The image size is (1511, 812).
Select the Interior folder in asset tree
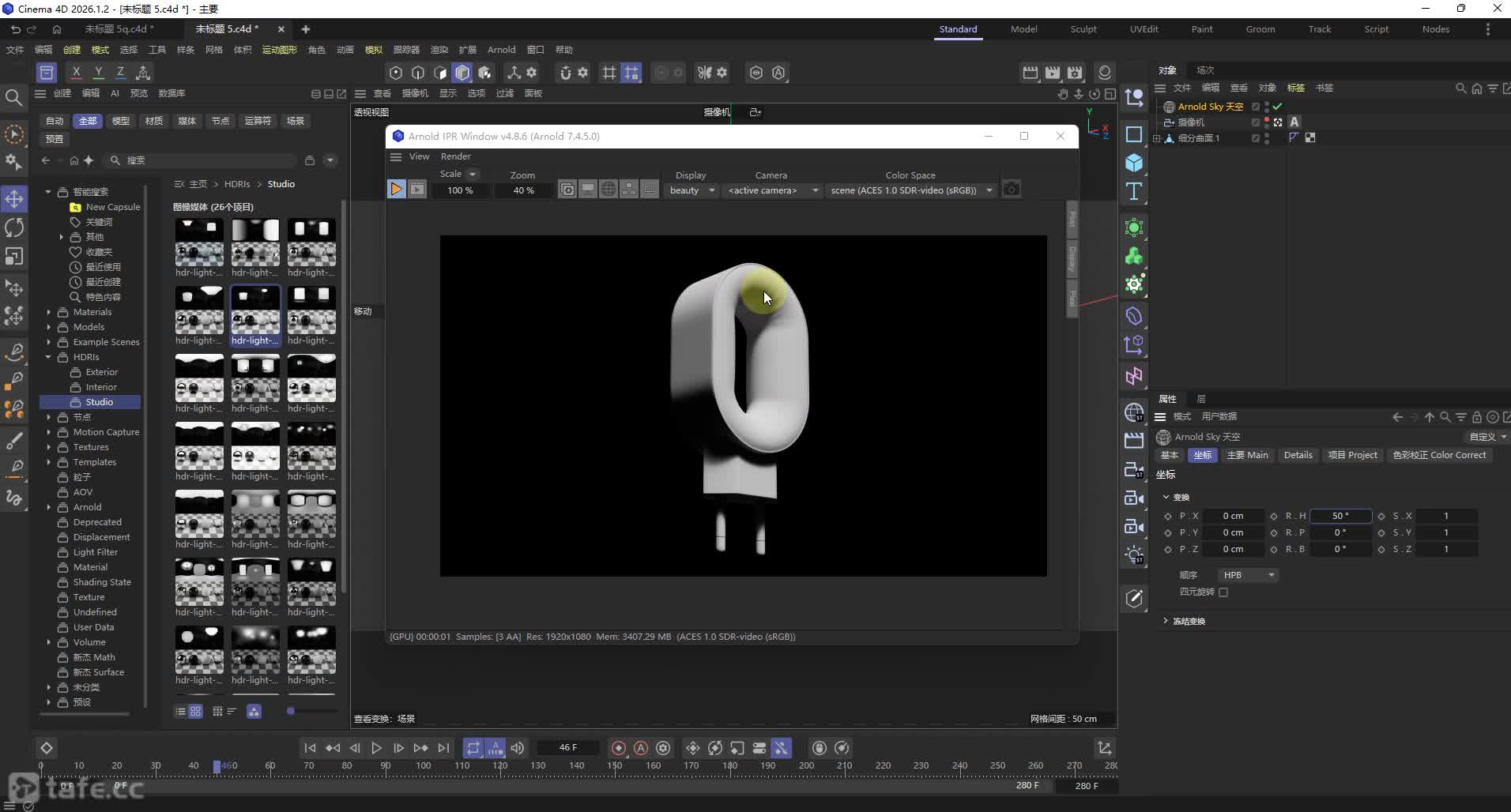pyautogui.click(x=101, y=387)
